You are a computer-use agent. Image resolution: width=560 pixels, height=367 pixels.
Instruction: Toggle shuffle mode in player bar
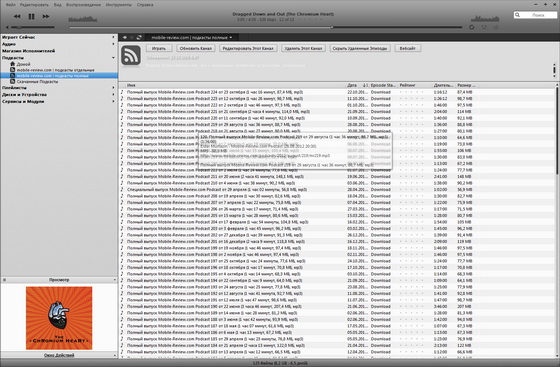coord(484,27)
